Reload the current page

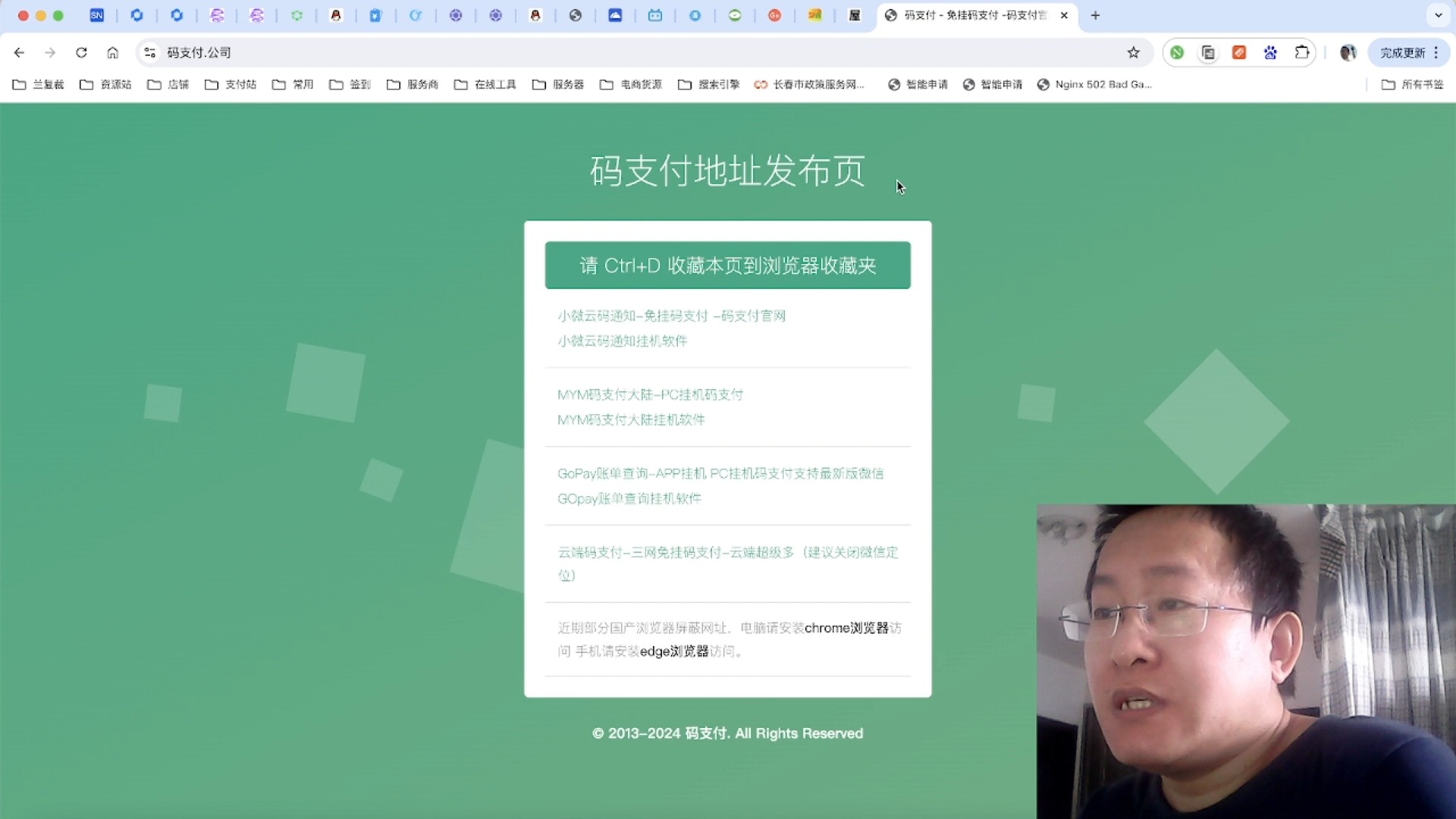pyautogui.click(x=81, y=52)
